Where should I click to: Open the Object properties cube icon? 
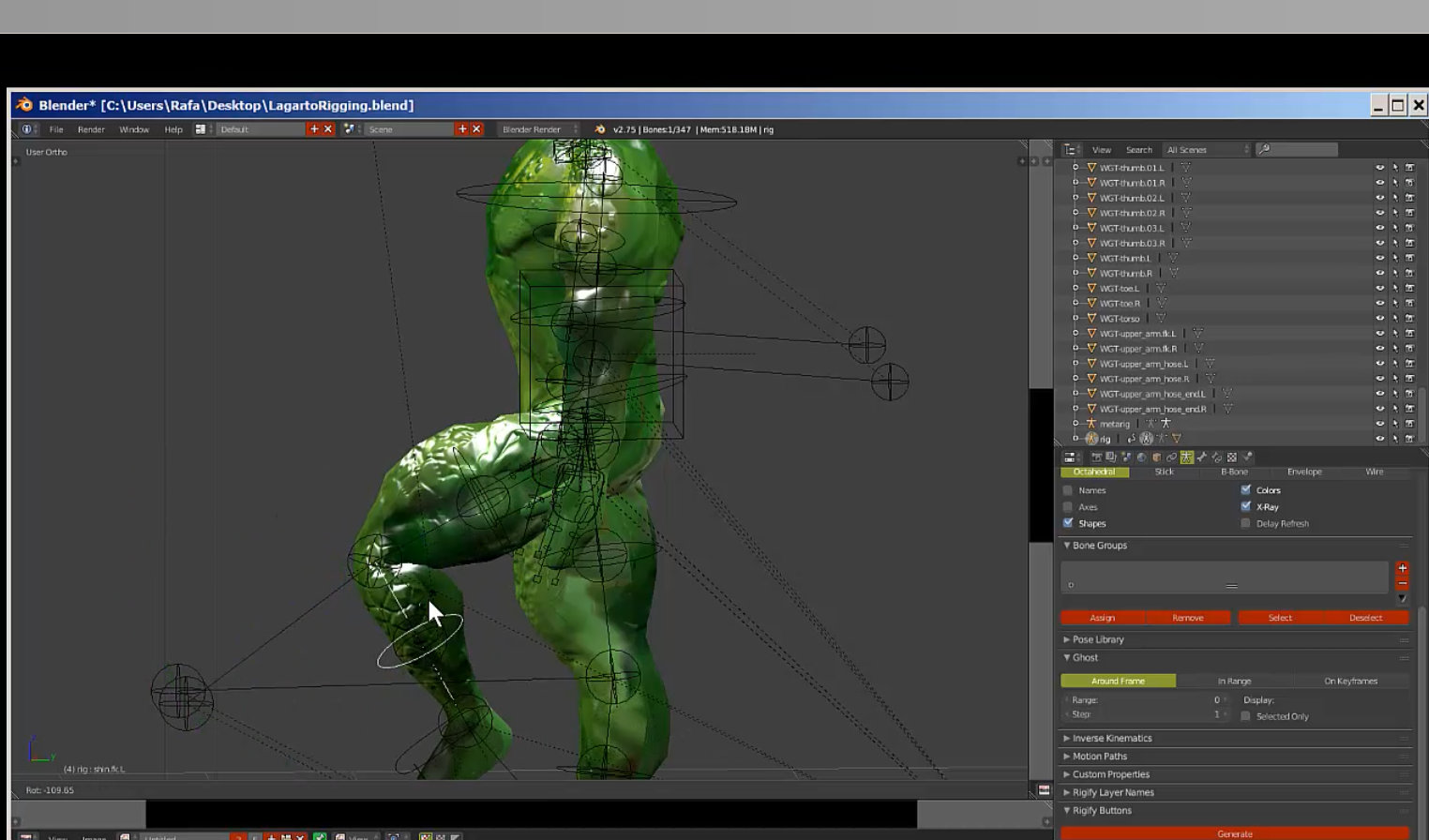(x=1156, y=457)
